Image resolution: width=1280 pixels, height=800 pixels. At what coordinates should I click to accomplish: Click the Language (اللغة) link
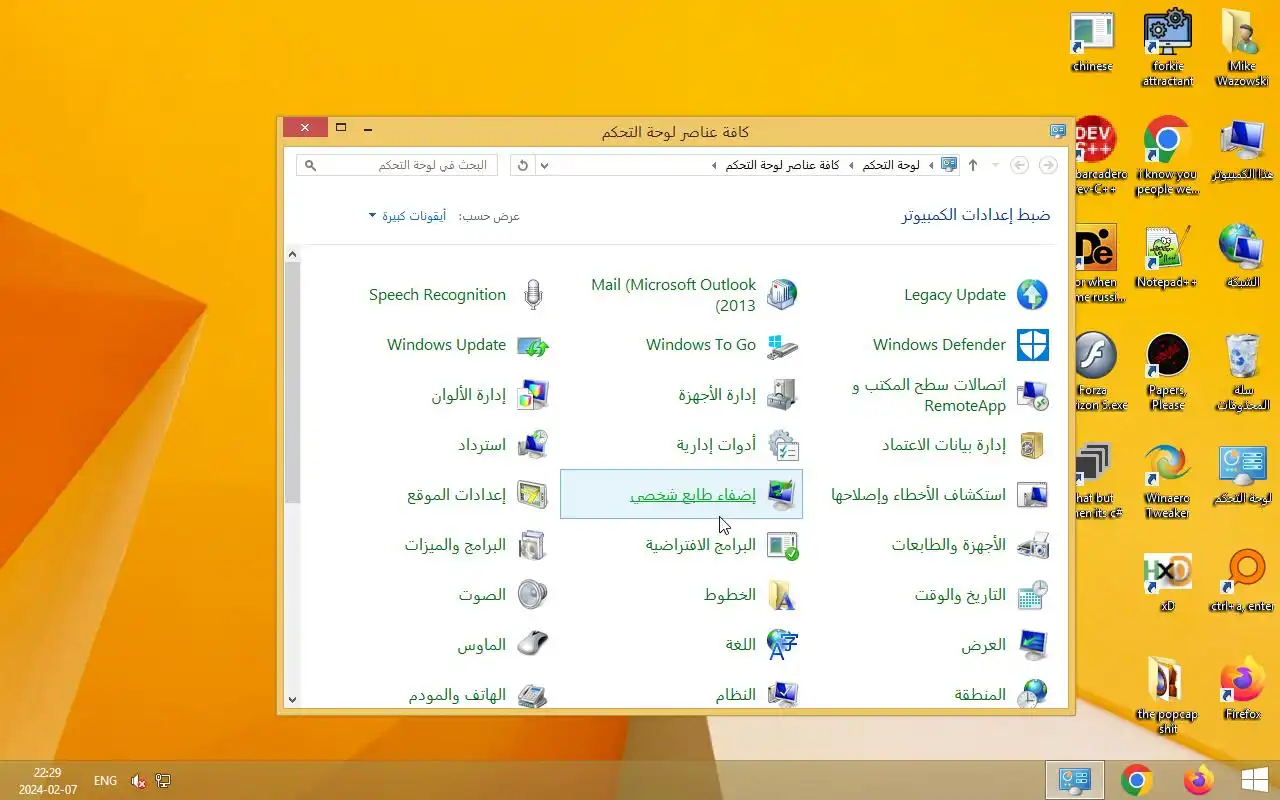coord(741,645)
